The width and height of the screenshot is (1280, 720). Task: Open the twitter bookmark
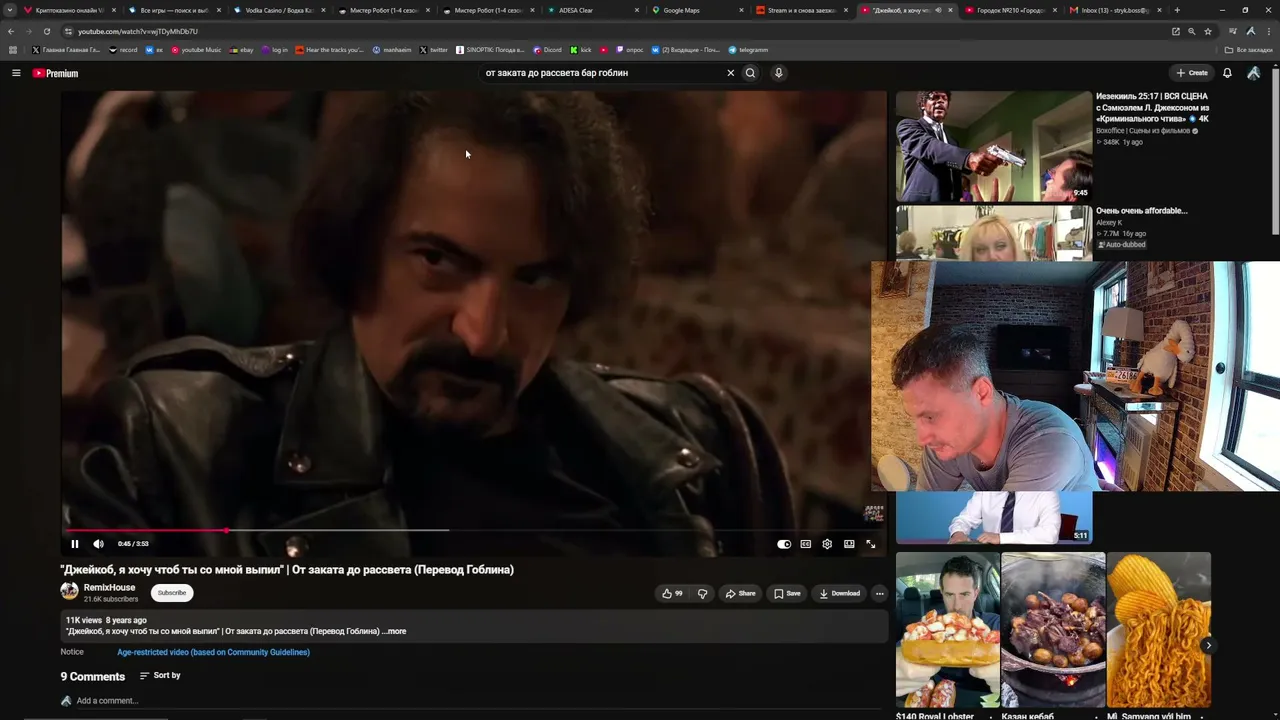click(434, 50)
